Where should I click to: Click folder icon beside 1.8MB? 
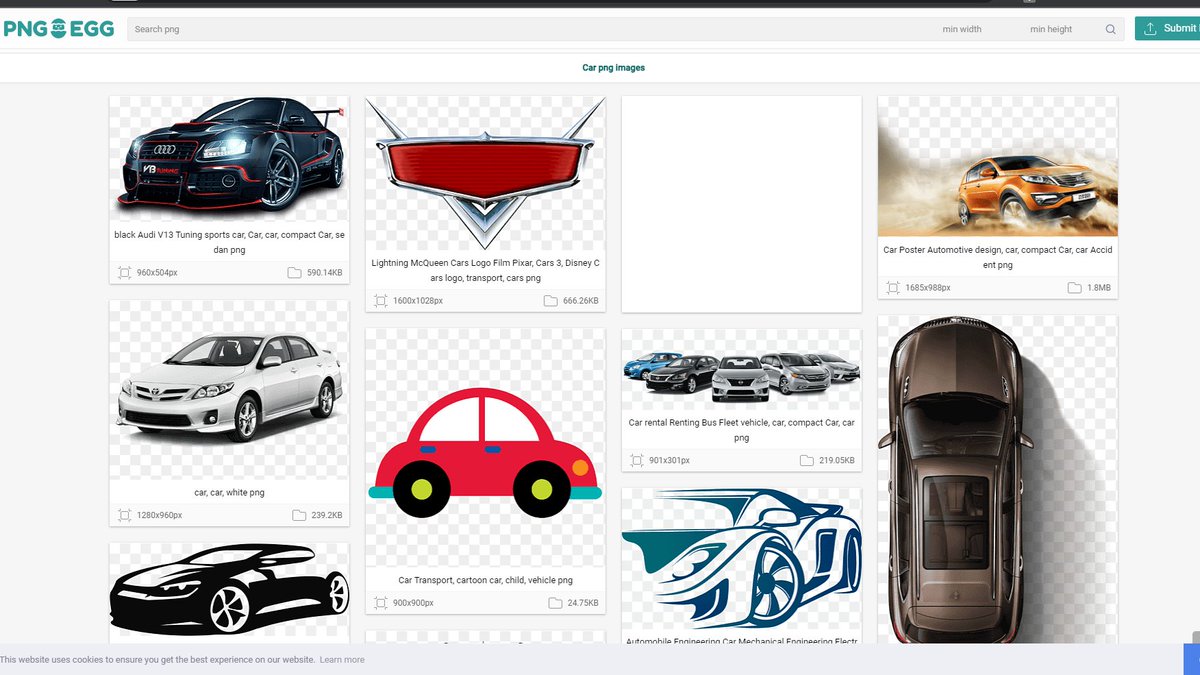[x=1074, y=288]
